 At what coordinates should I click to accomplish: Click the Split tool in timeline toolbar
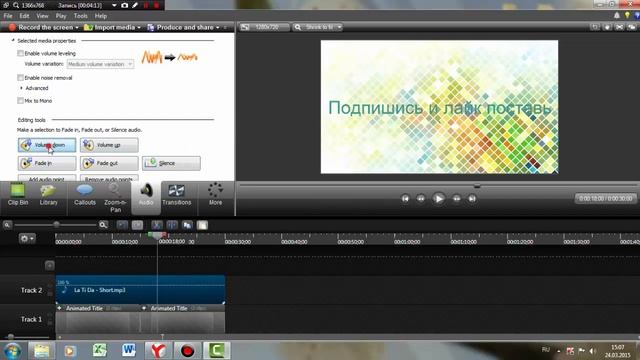click(x=172, y=225)
